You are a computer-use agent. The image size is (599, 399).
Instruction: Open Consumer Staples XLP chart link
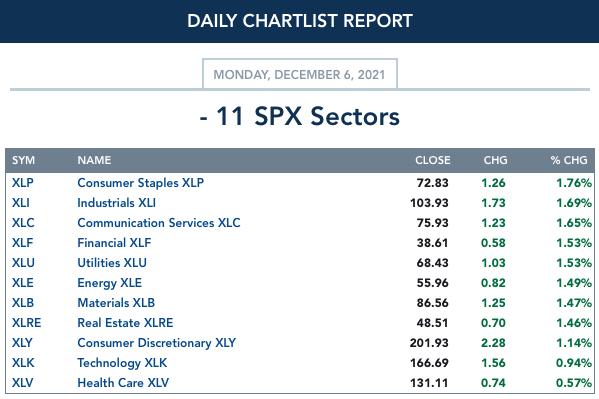click(141, 183)
